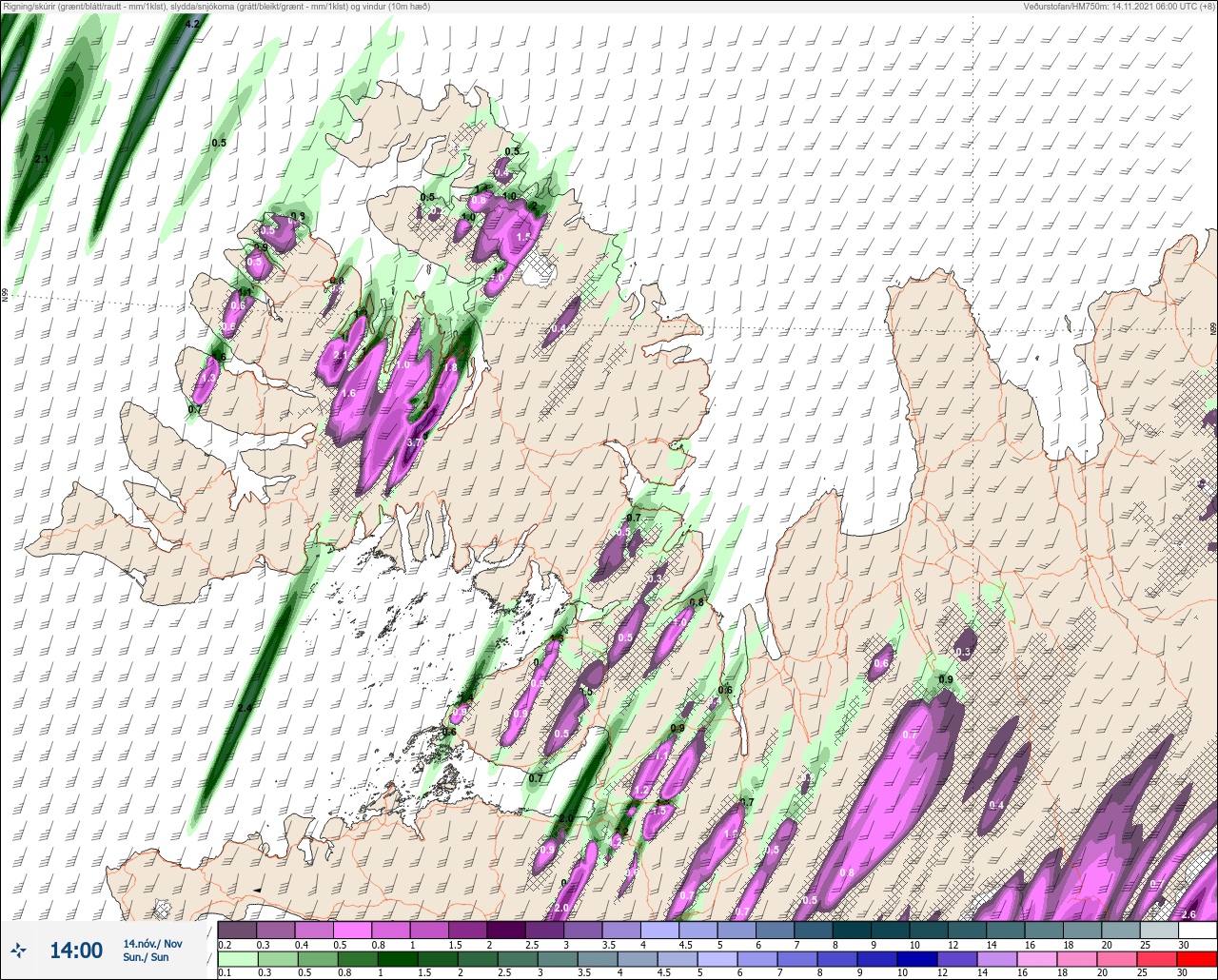Click the 'Sun./ Sun' weekday label
Screen dimensions: 1218x980
pos(146,957)
